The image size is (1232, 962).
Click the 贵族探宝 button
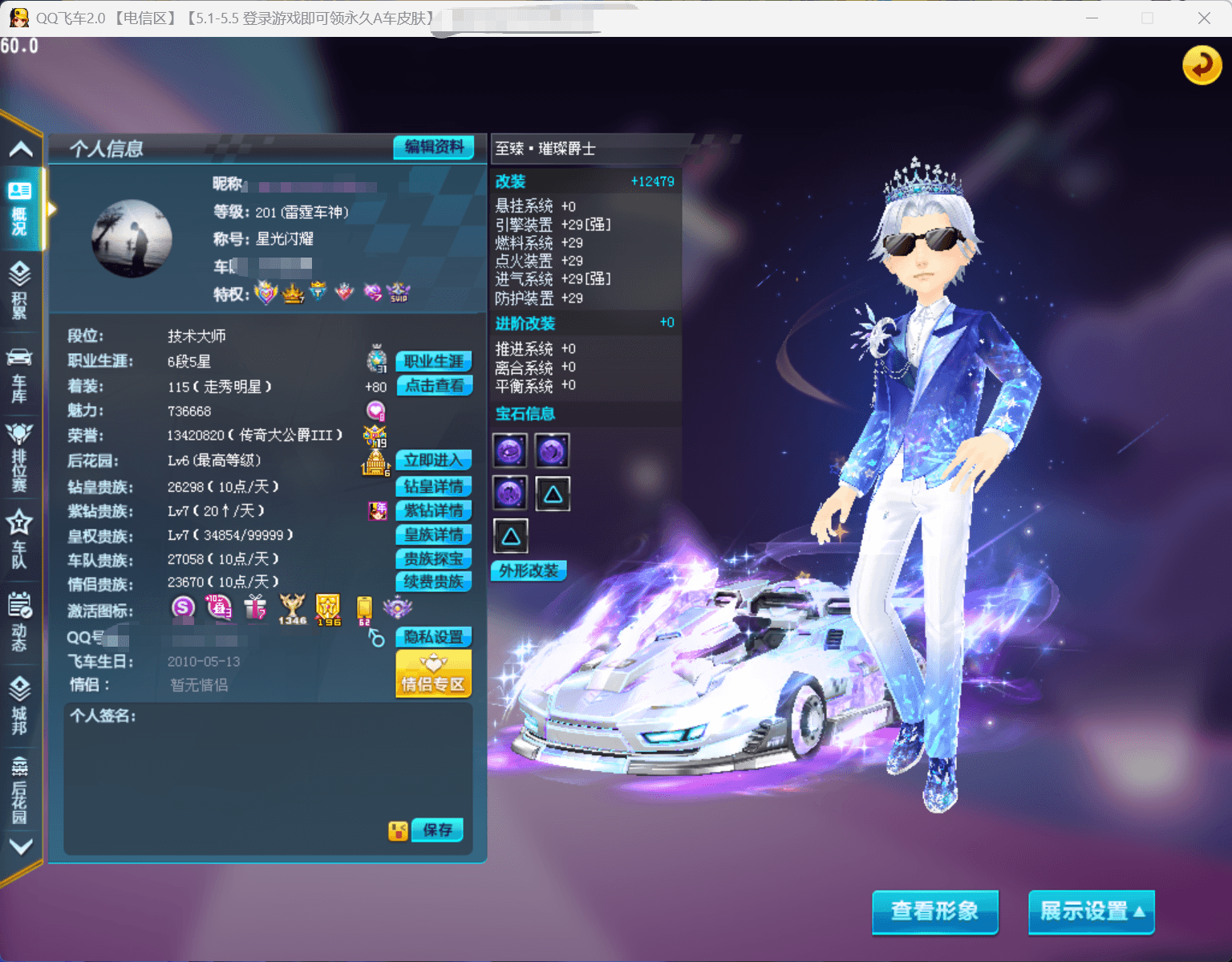point(434,558)
